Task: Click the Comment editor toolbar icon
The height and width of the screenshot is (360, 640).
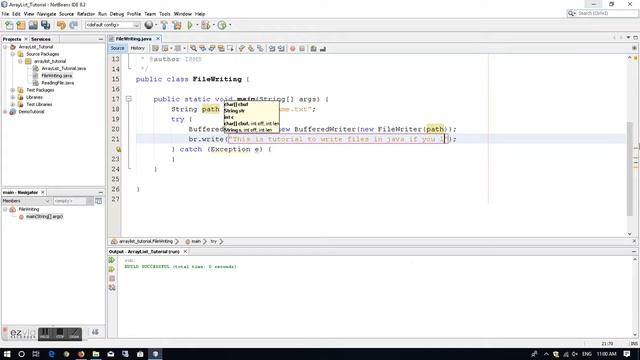Action: [x=313, y=49]
